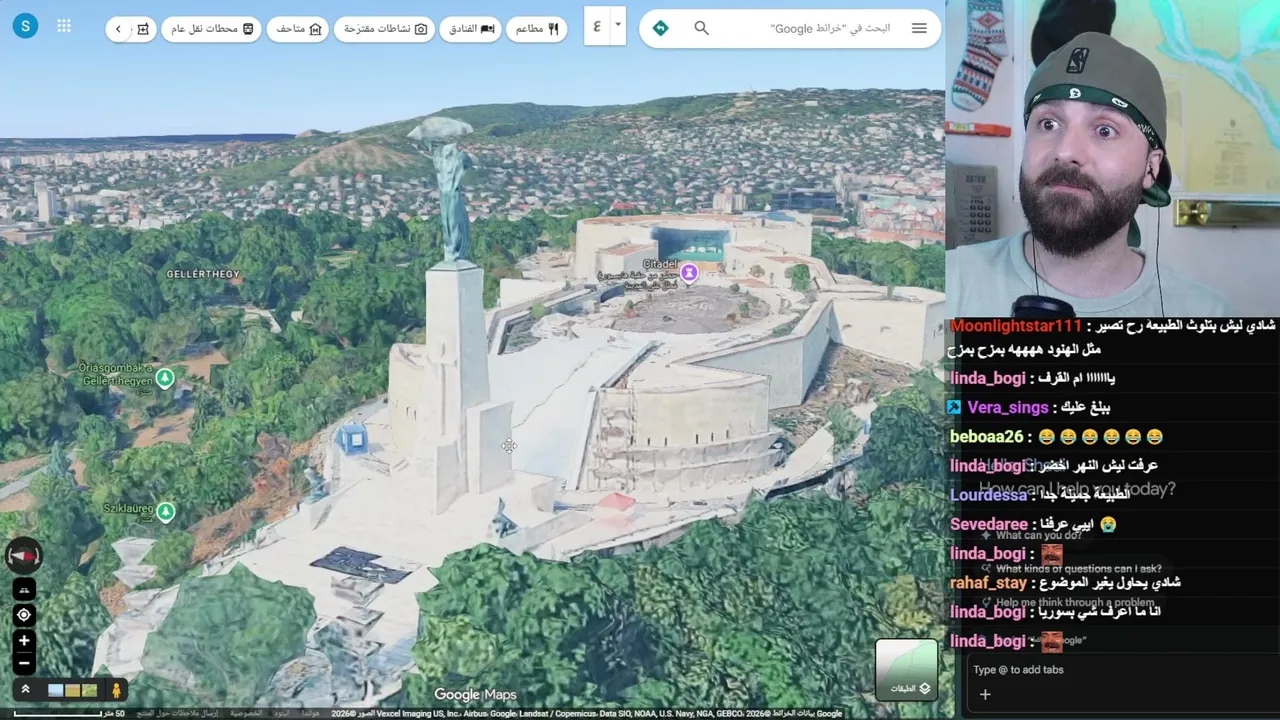Open the Google apps grid

(64, 26)
